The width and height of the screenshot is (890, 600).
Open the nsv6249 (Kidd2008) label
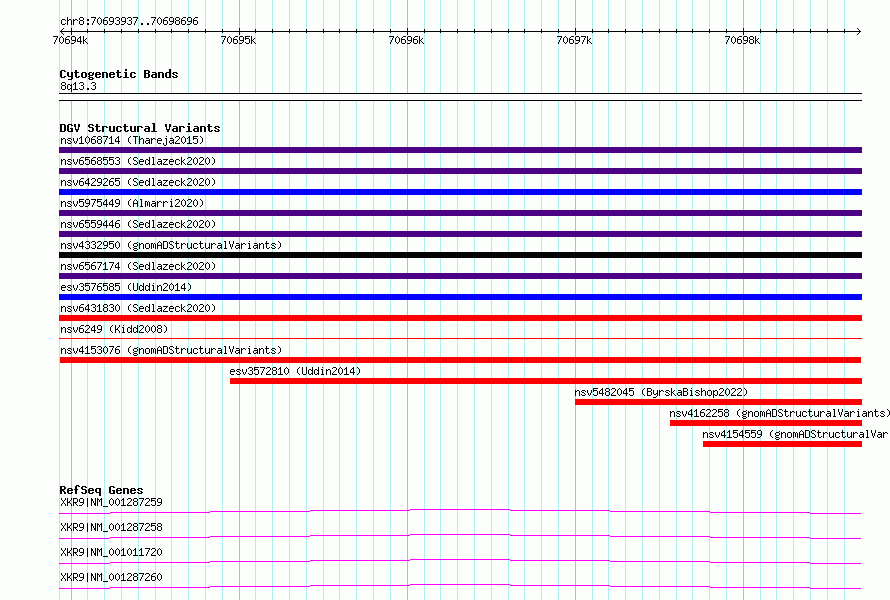(x=114, y=329)
